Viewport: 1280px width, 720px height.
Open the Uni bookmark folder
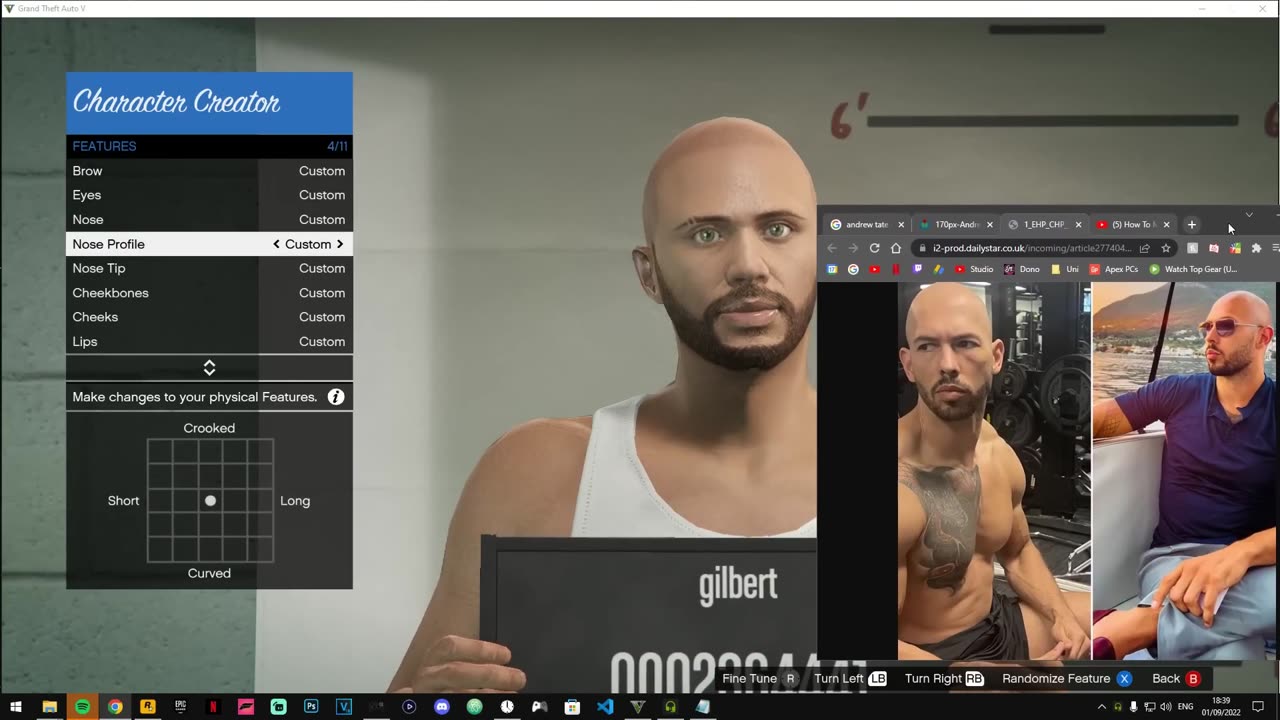click(1065, 269)
